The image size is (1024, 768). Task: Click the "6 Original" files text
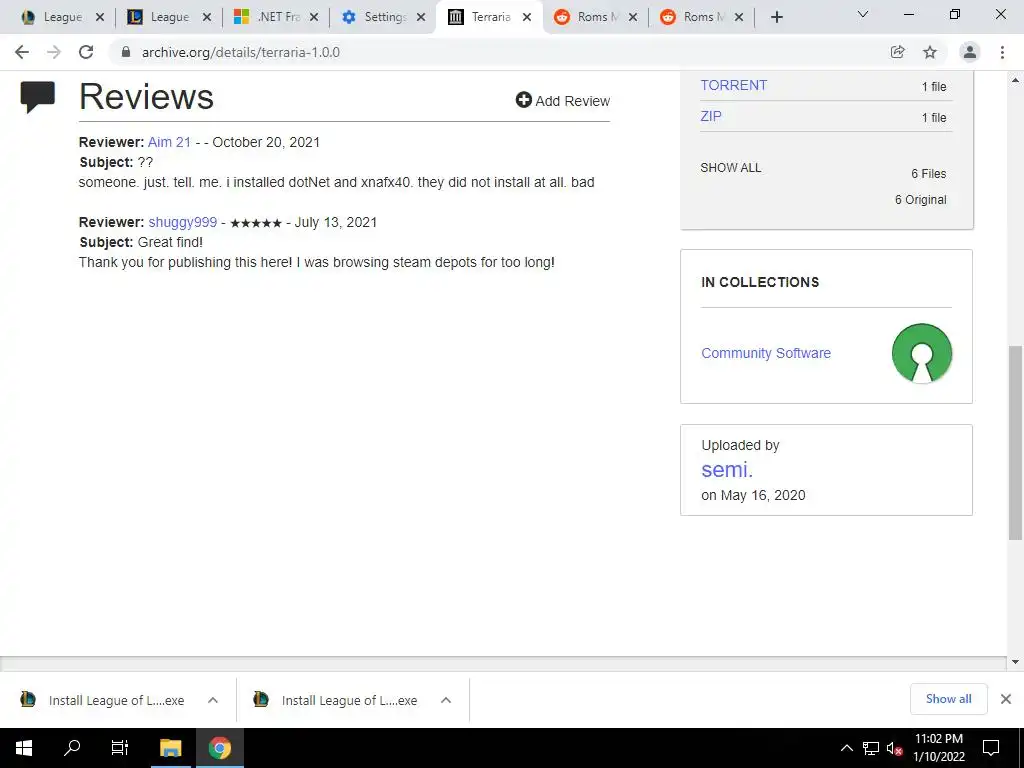[x=920, y=200]
